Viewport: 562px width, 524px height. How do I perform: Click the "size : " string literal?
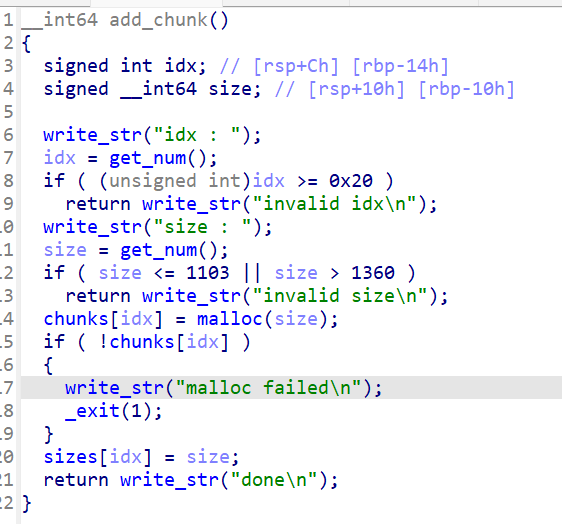(x=203, y=227)
